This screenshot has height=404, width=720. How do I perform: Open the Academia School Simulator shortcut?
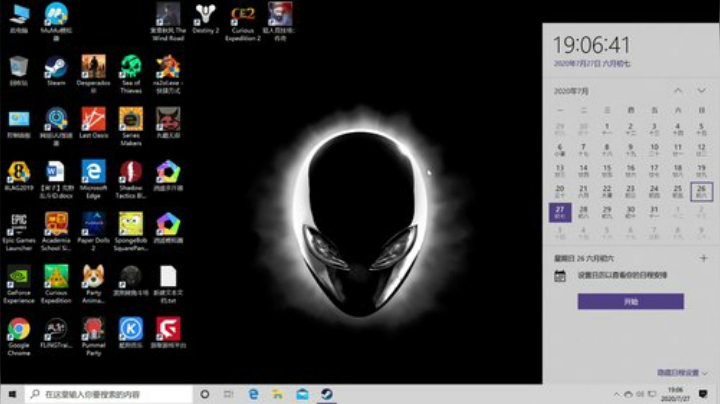pos(56,231)
